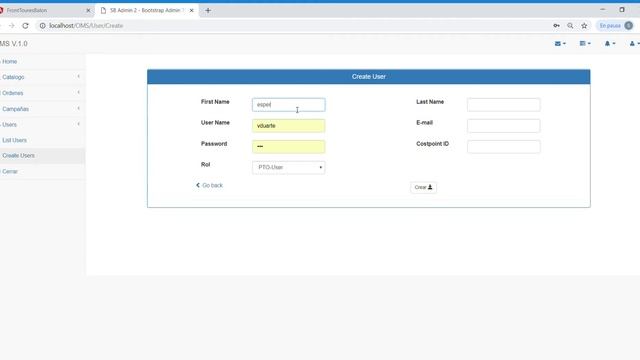Expand the Campañas sidebar menu
Screen dimensions: 640x360
click(x=41, y=109)
